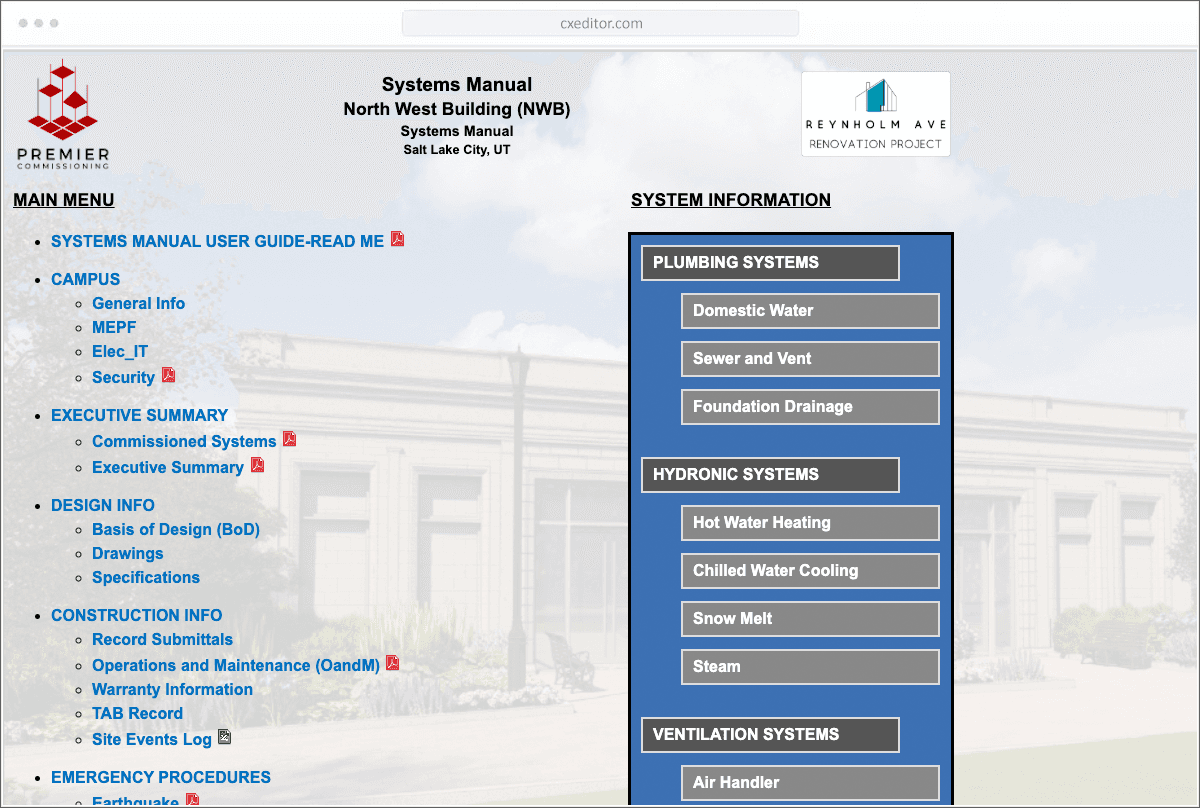Select the Chilled Water Cooling button
Viewport: 1200px width, 808px height.
(810, 571)
